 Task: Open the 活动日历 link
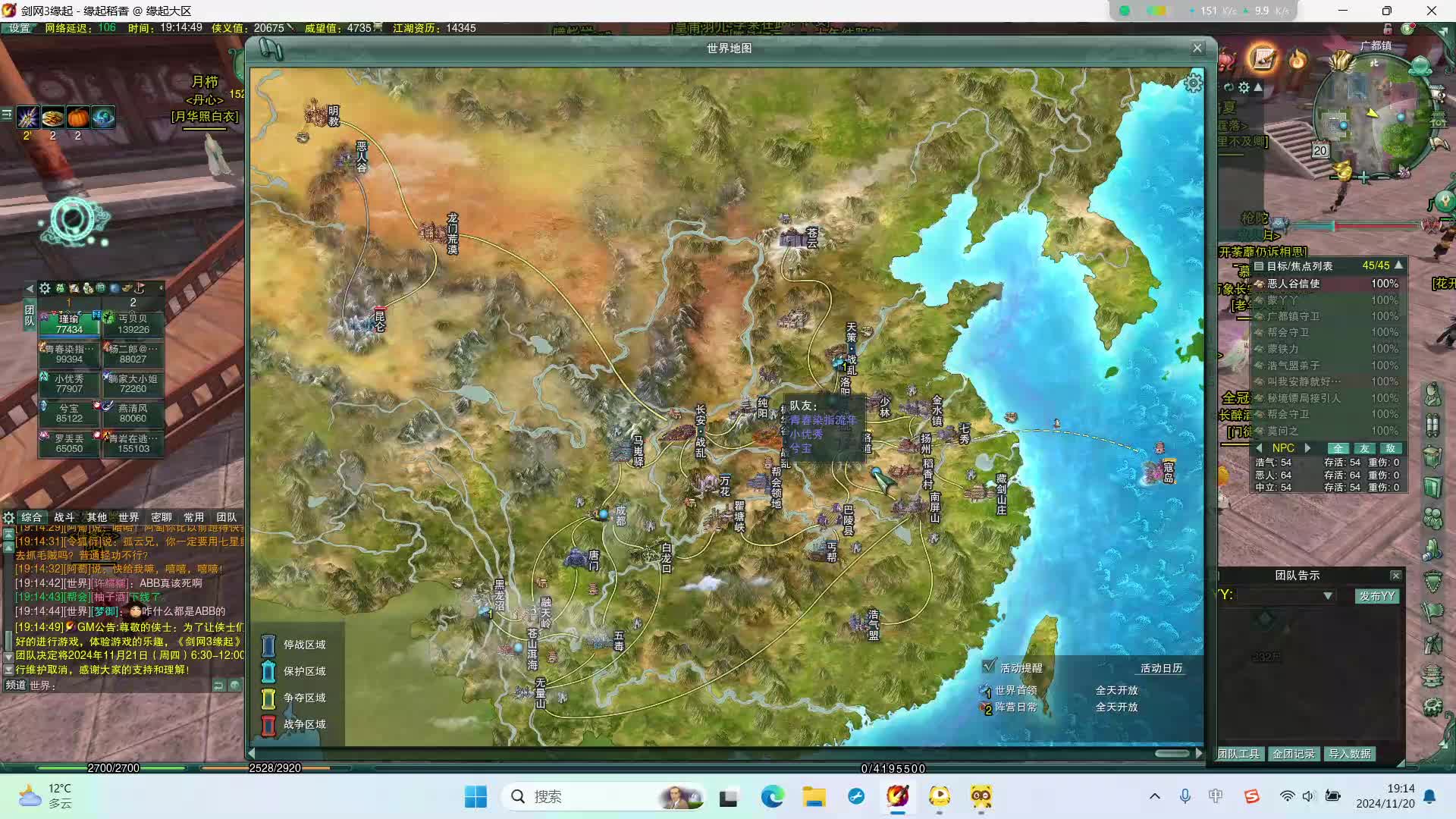coord(1161,668)
